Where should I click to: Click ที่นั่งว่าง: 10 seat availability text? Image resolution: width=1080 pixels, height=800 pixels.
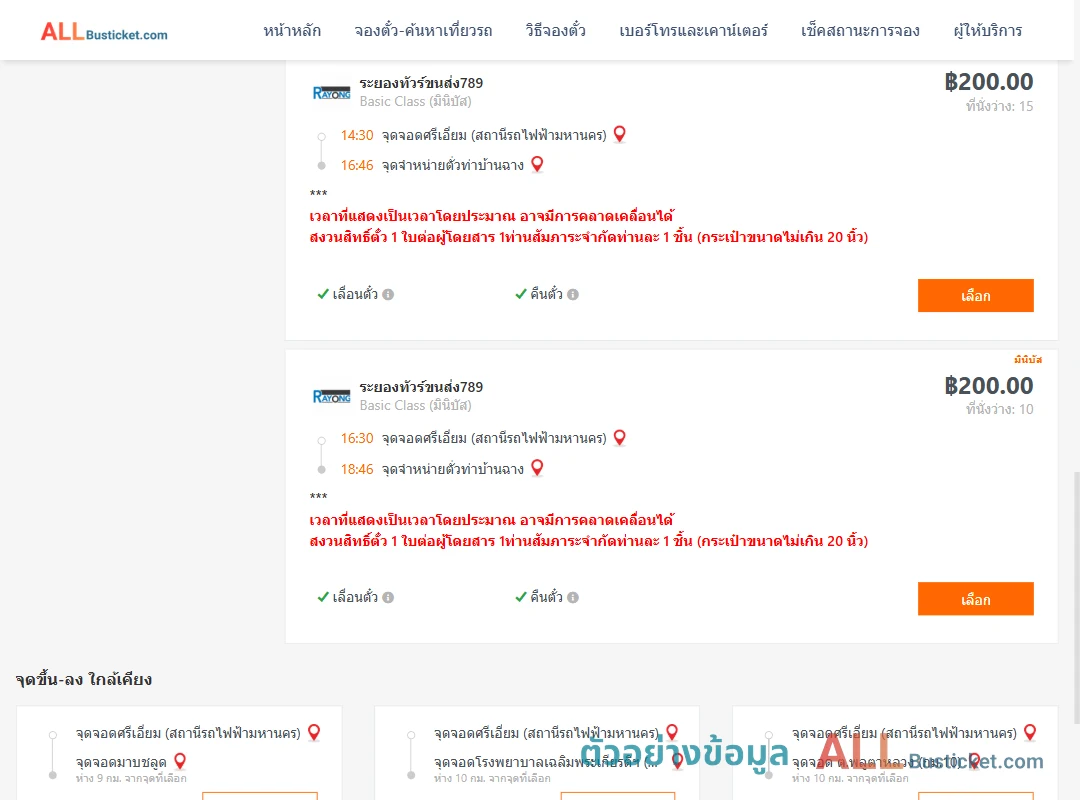coord(999,409)
